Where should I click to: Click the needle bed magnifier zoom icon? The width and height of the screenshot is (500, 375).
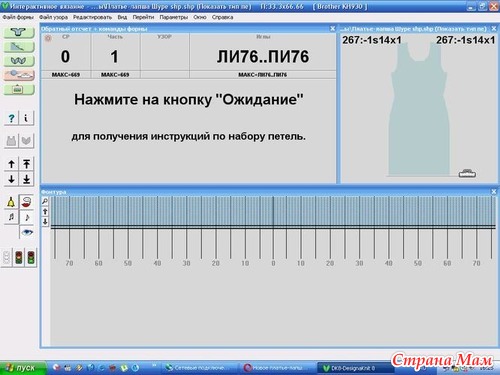pyautogui.click(x=45, y=201)
